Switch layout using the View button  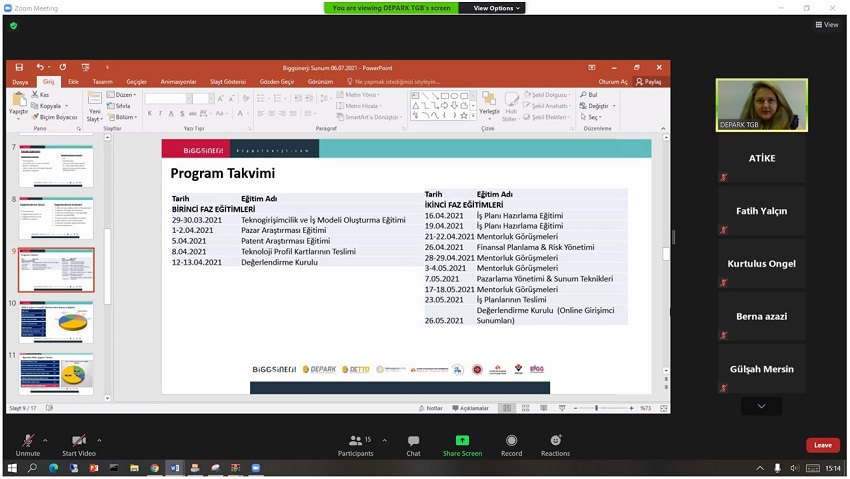click(x=826, y=25)
